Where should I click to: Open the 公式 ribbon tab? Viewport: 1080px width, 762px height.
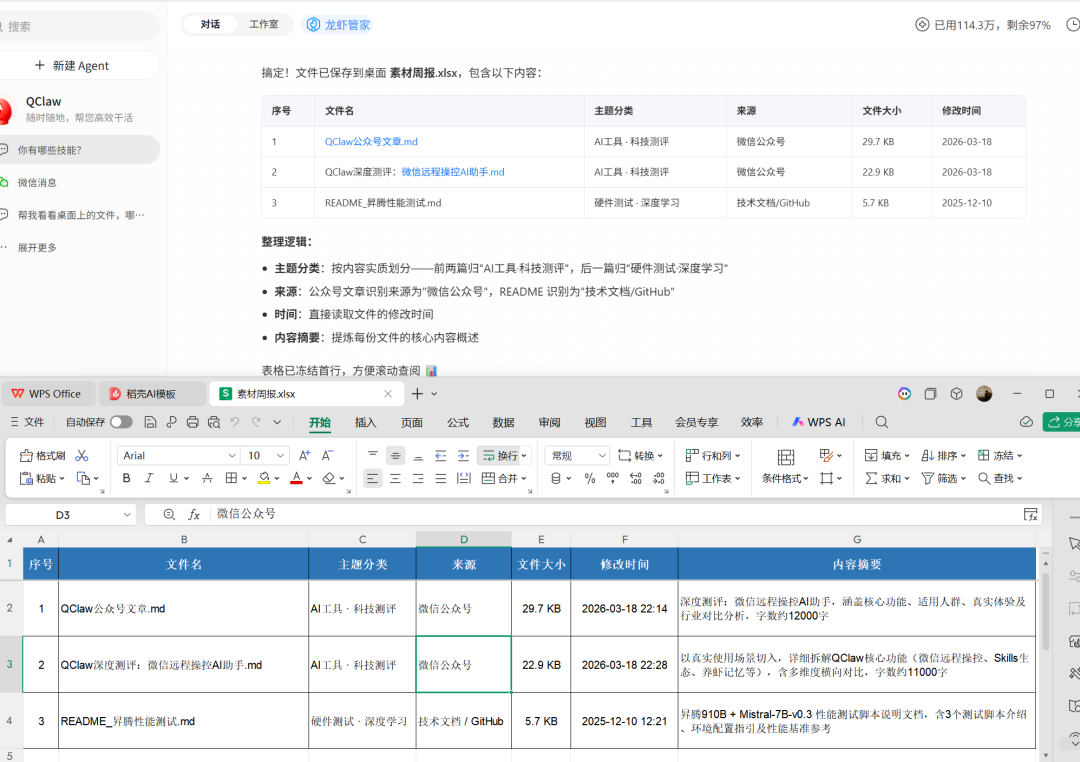tap(457, 422)
